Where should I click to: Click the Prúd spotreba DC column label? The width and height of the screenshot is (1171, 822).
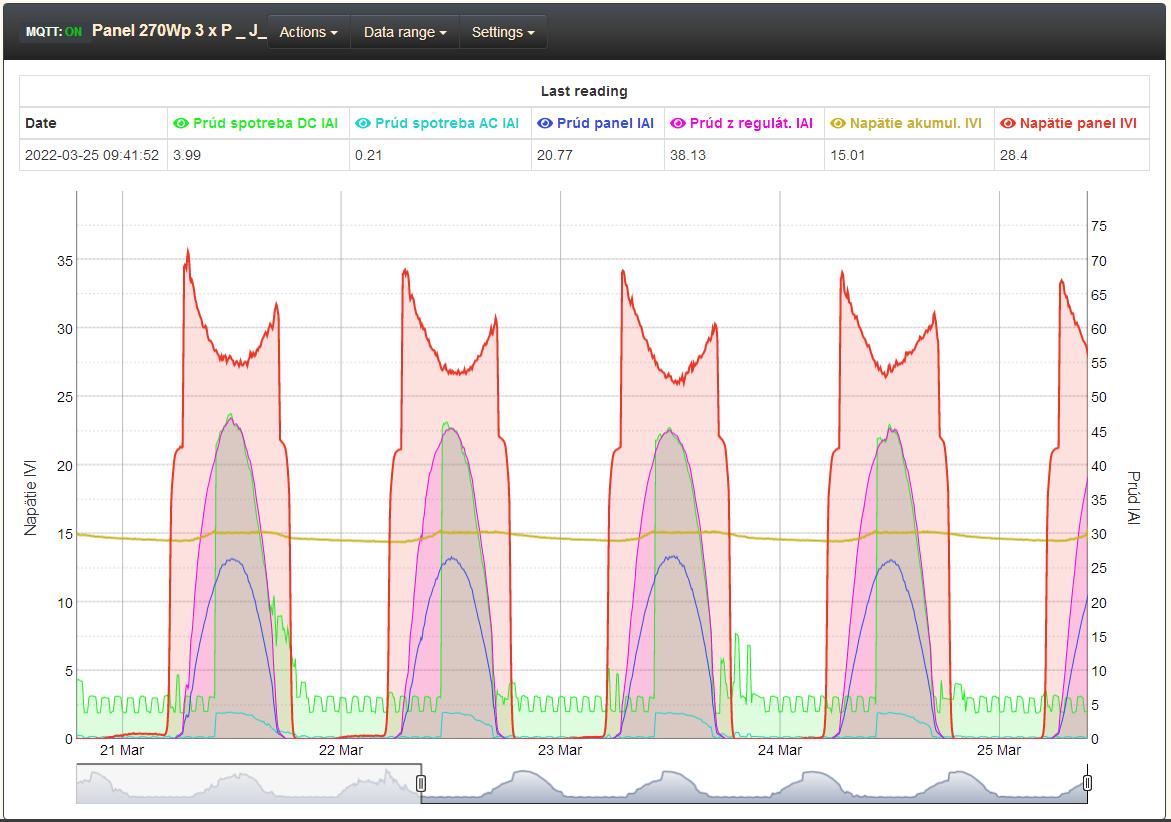click(x=265, y=124)
